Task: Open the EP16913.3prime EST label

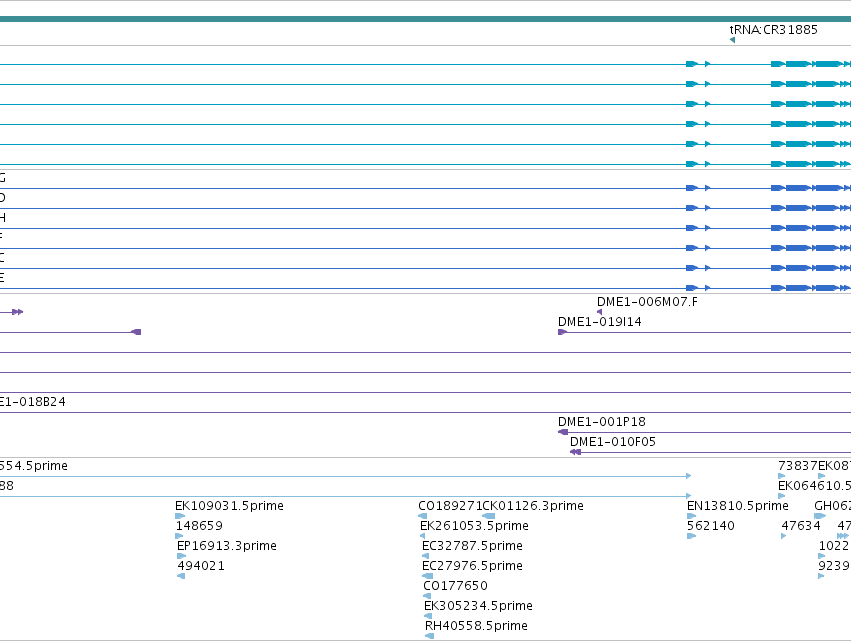Action: coord(227,546)
